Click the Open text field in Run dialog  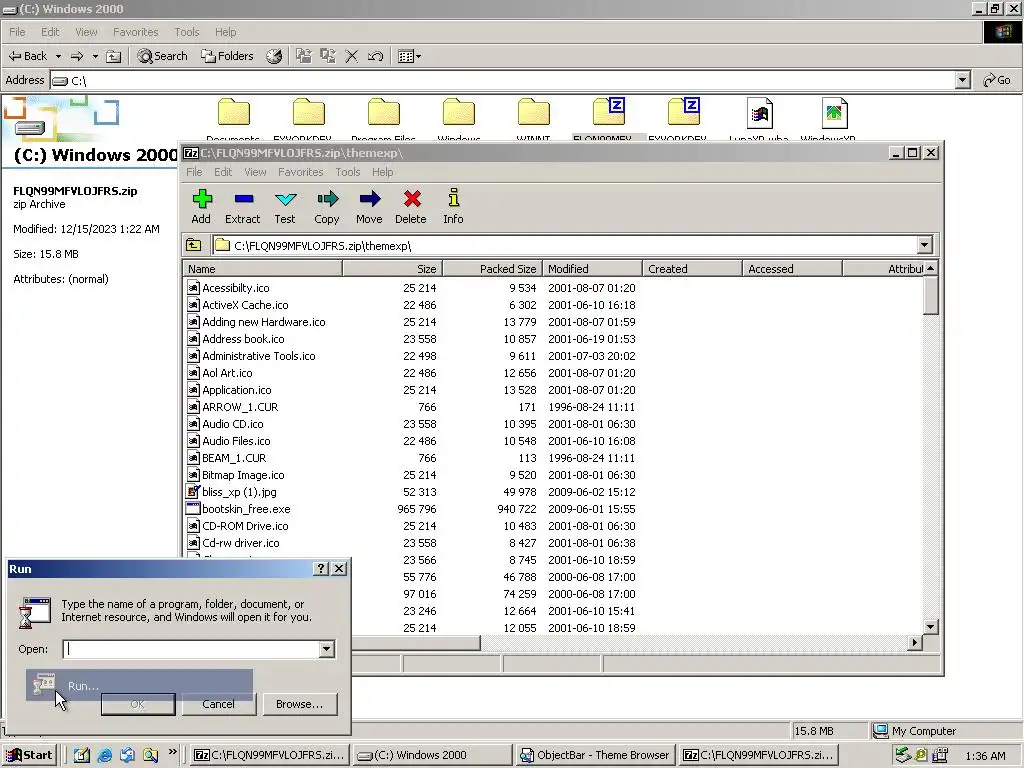tap(191, 649)
